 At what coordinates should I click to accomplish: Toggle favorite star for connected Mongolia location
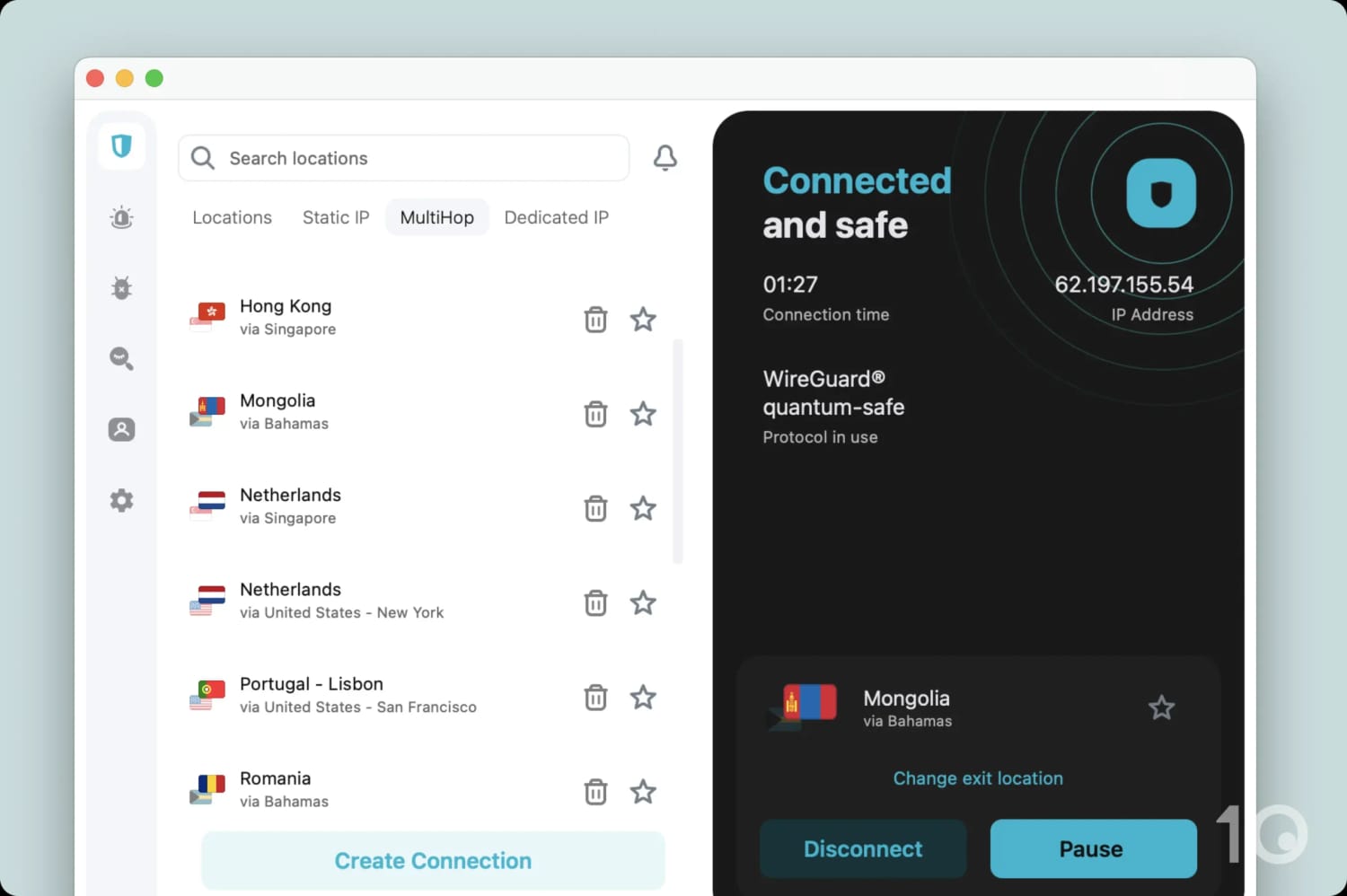(1161, 707)
